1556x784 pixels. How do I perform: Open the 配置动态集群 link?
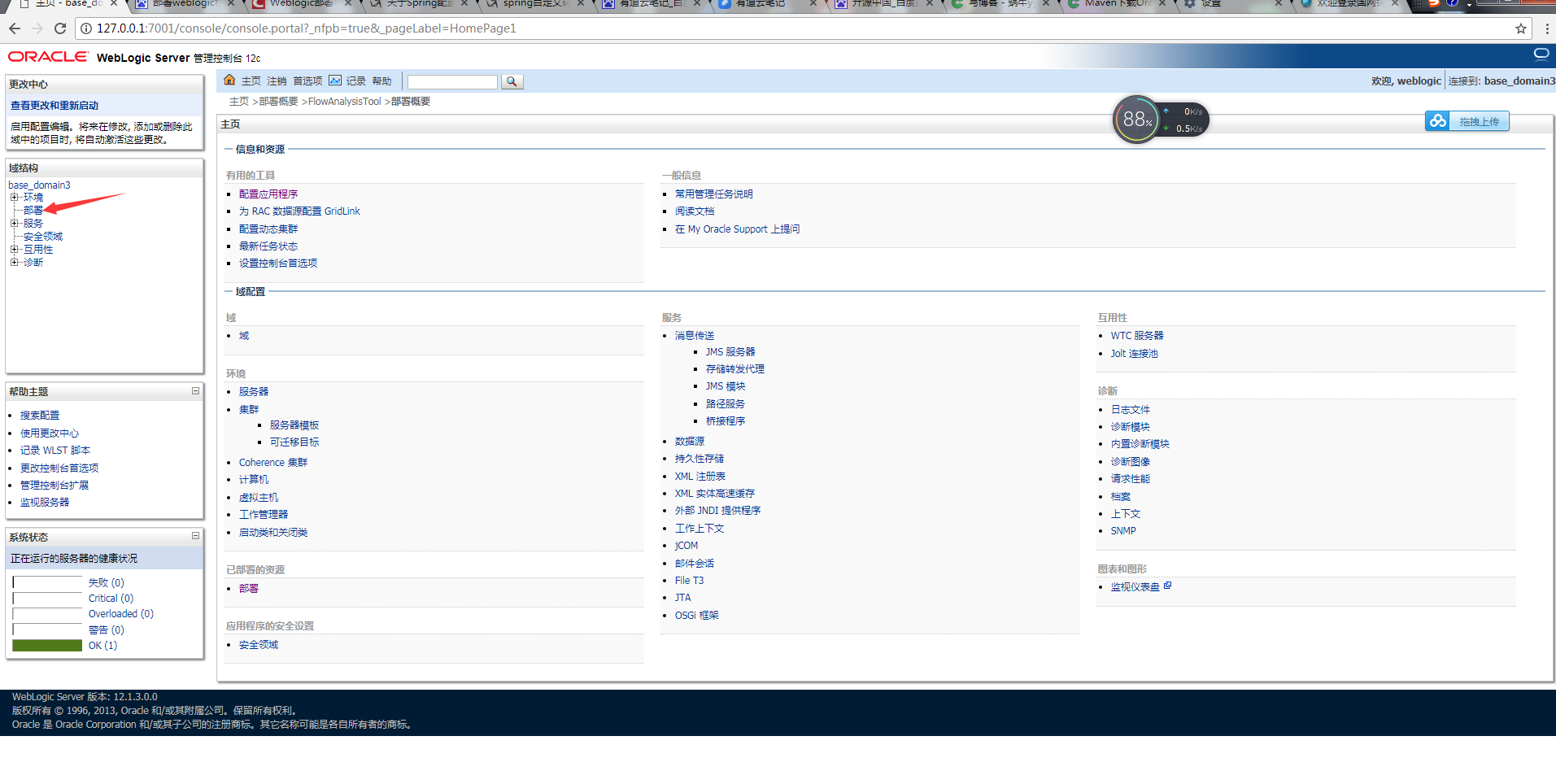tap(268, 229)
